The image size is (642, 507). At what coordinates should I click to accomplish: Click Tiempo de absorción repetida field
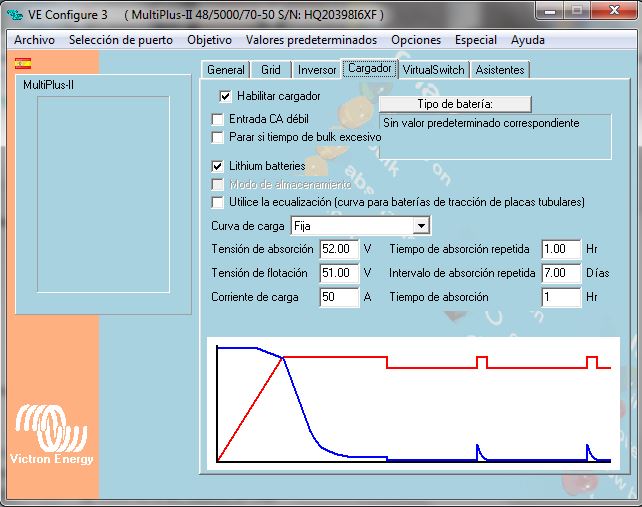(x=561, y=249)
